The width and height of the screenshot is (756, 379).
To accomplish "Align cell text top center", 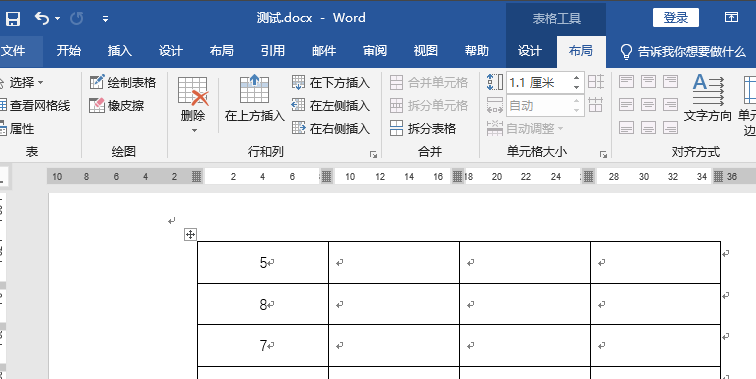I will pos(648,81).
